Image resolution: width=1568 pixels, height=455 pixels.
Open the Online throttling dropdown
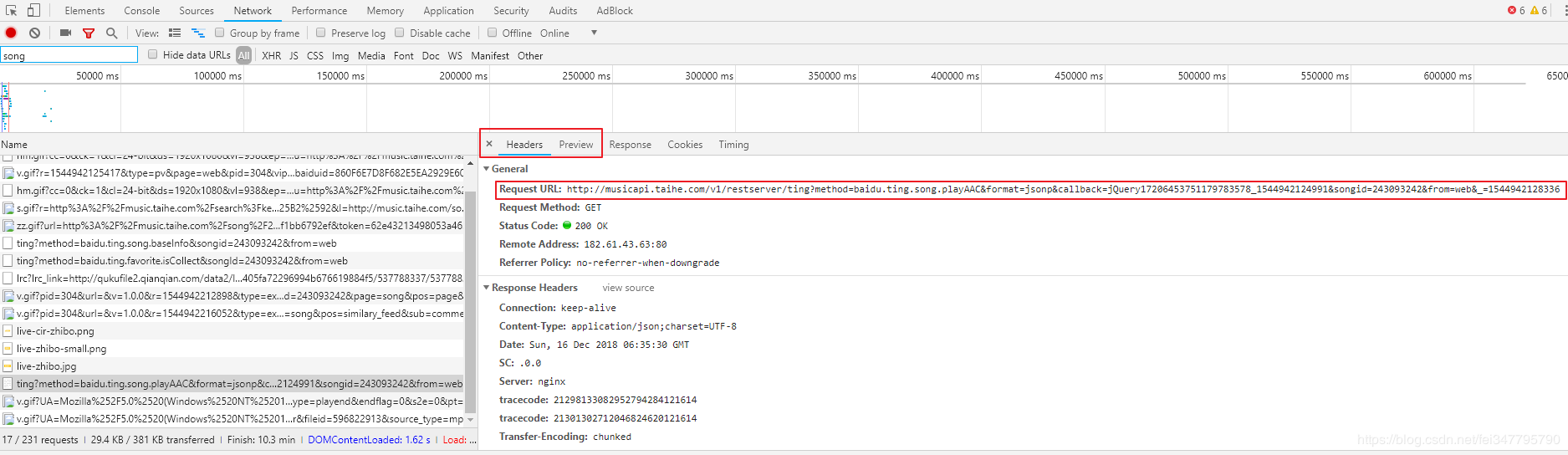pyautogui.click(x=569, y=33)
